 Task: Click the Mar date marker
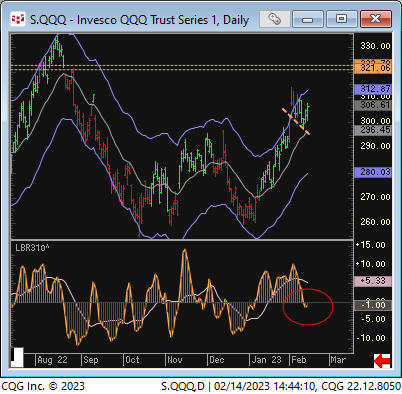click(338, 360)
